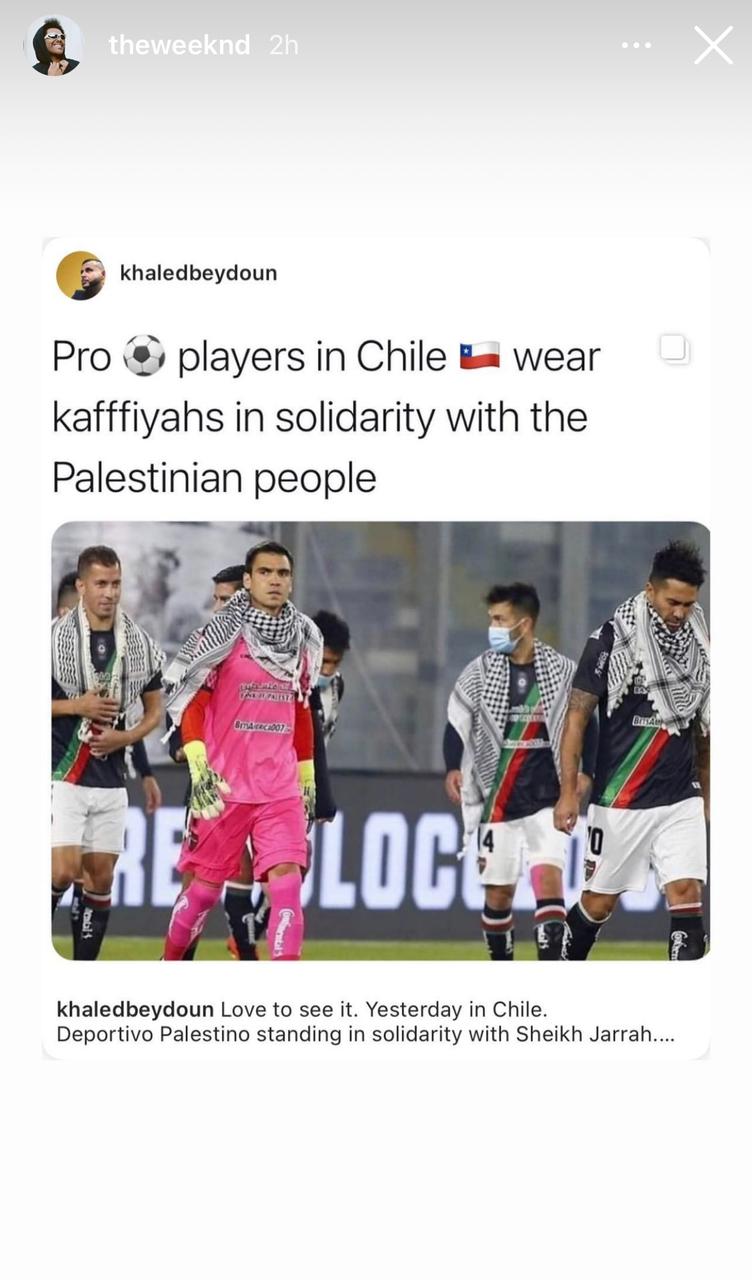Open the players photo in the shared post

381,741
